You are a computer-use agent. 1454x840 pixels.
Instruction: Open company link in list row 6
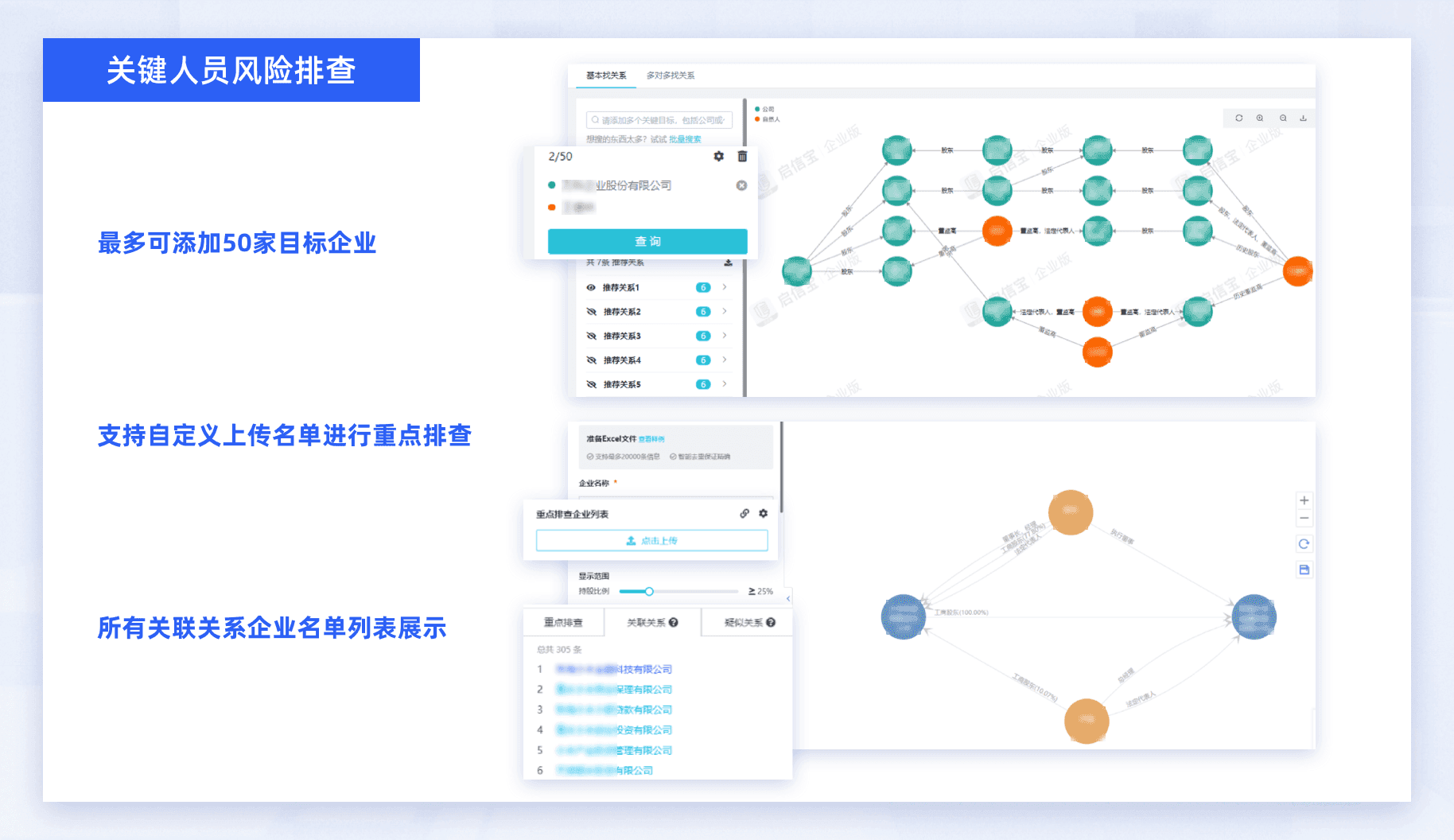604,771
